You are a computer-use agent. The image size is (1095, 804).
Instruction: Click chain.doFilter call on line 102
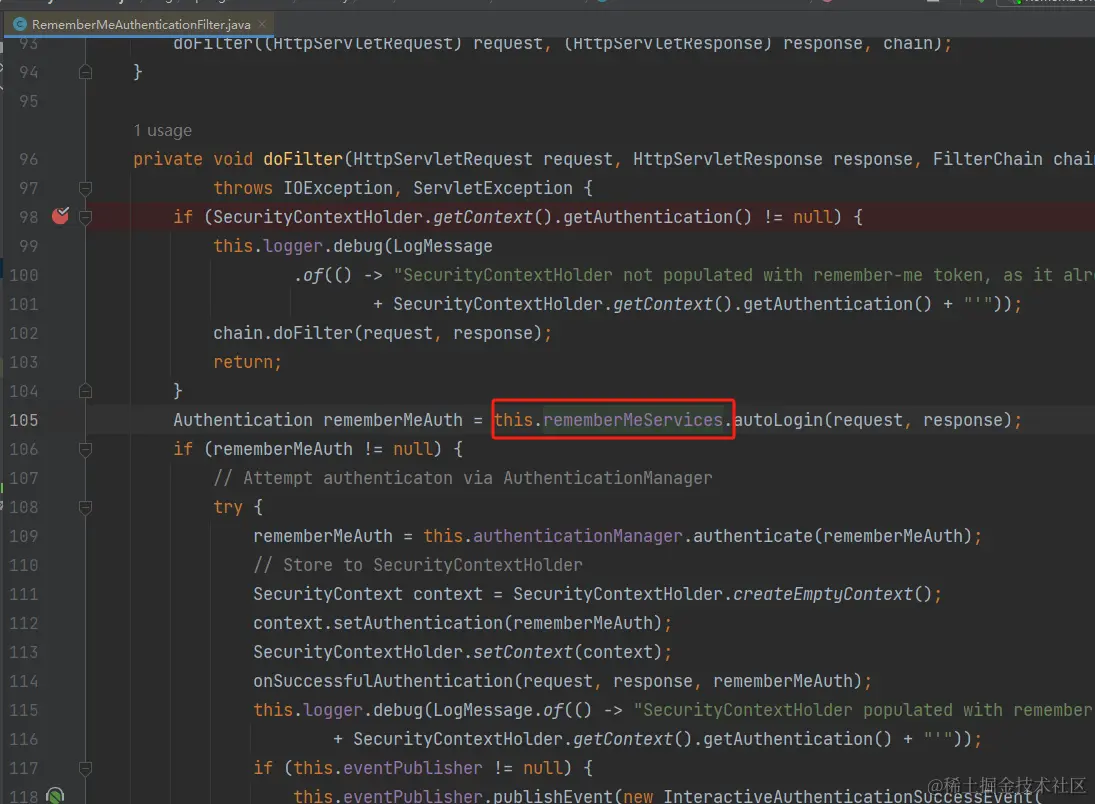coord(283,333)
